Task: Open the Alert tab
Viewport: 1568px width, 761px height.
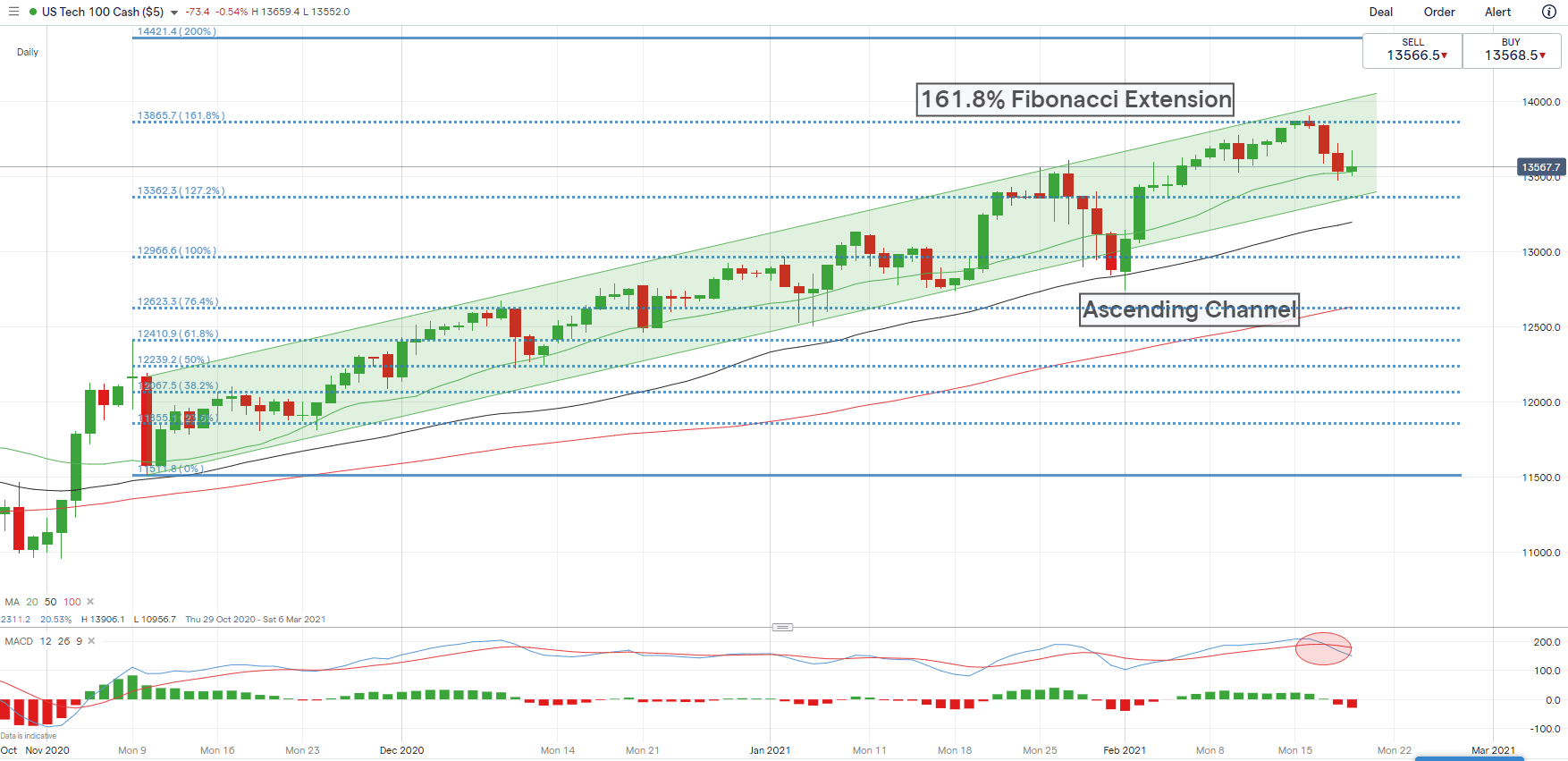Action: (x=1498, y=12)
